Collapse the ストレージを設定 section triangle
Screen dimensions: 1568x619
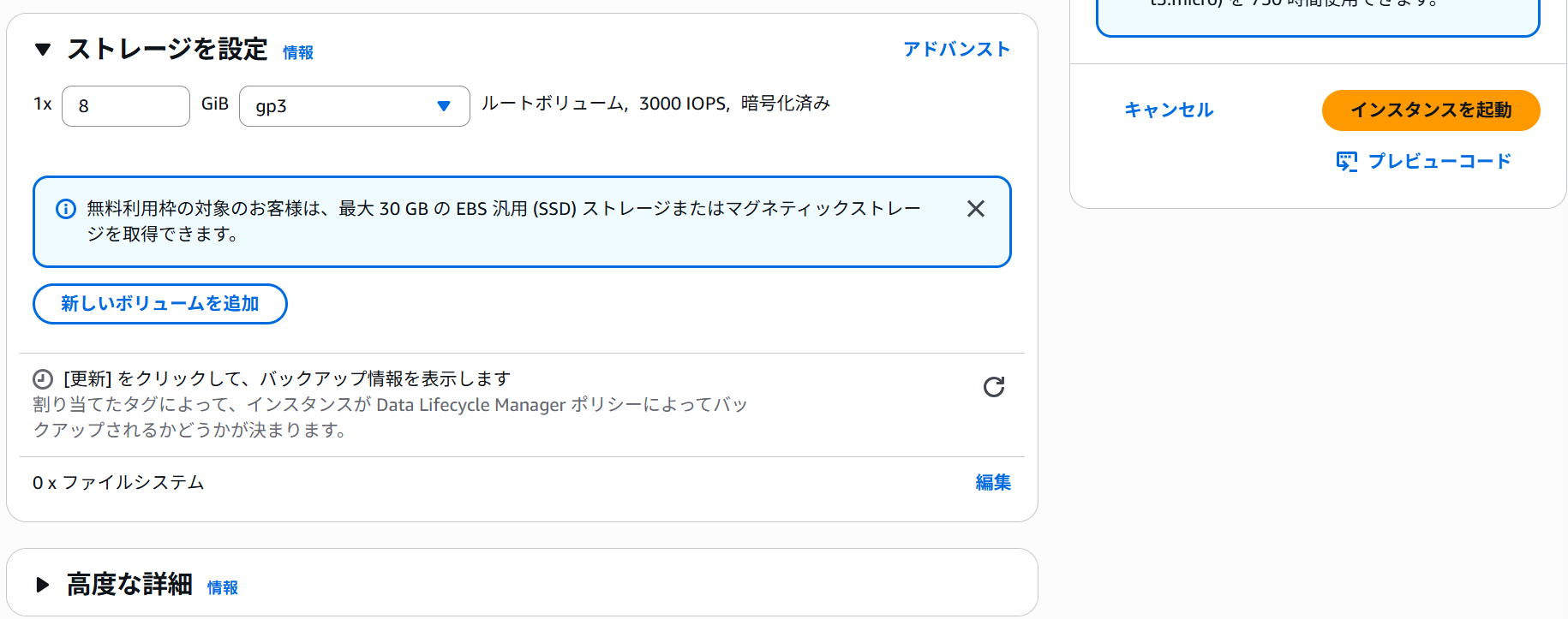pos(43,50)
